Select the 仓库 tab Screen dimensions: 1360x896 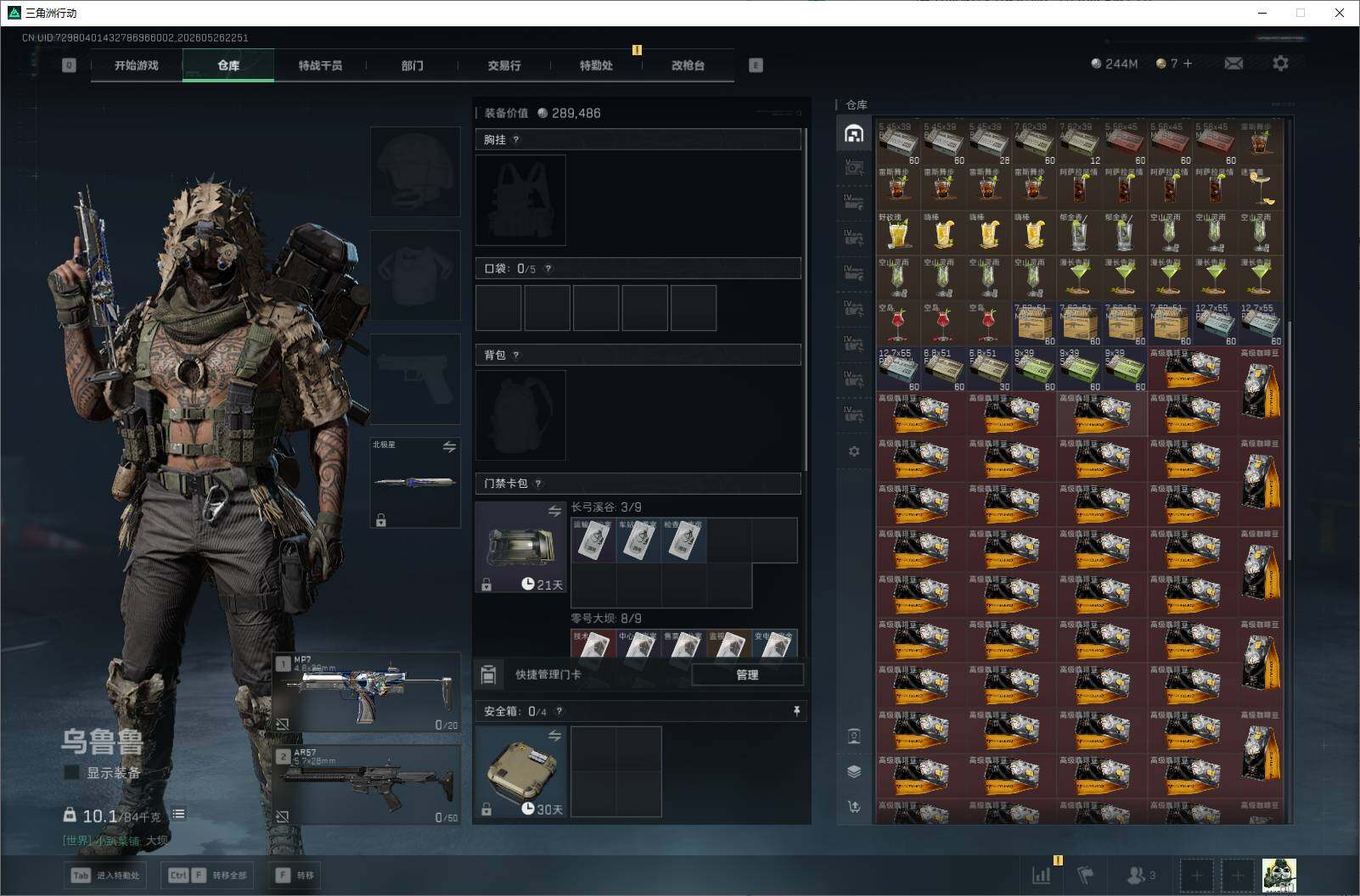[228, 65]
